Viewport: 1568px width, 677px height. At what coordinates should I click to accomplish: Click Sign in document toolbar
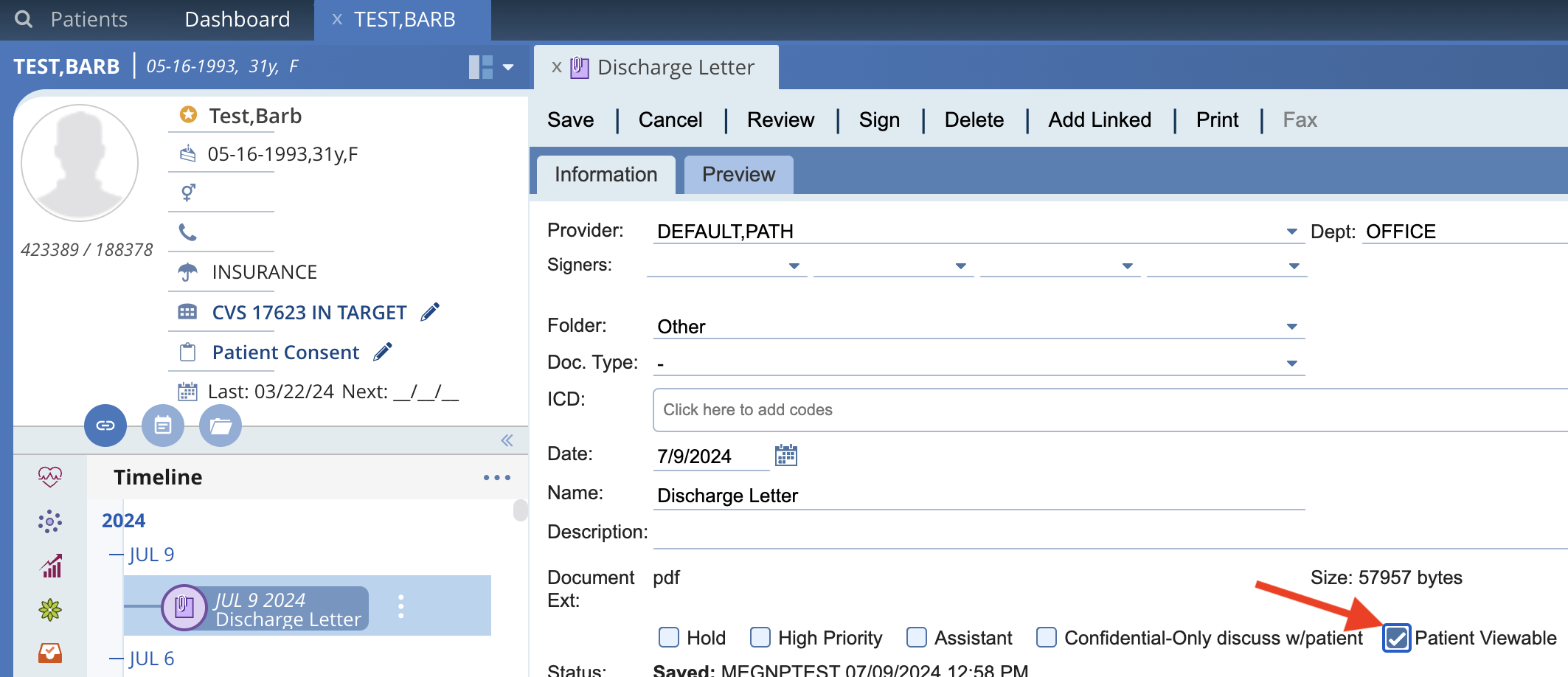click(879, 120)
